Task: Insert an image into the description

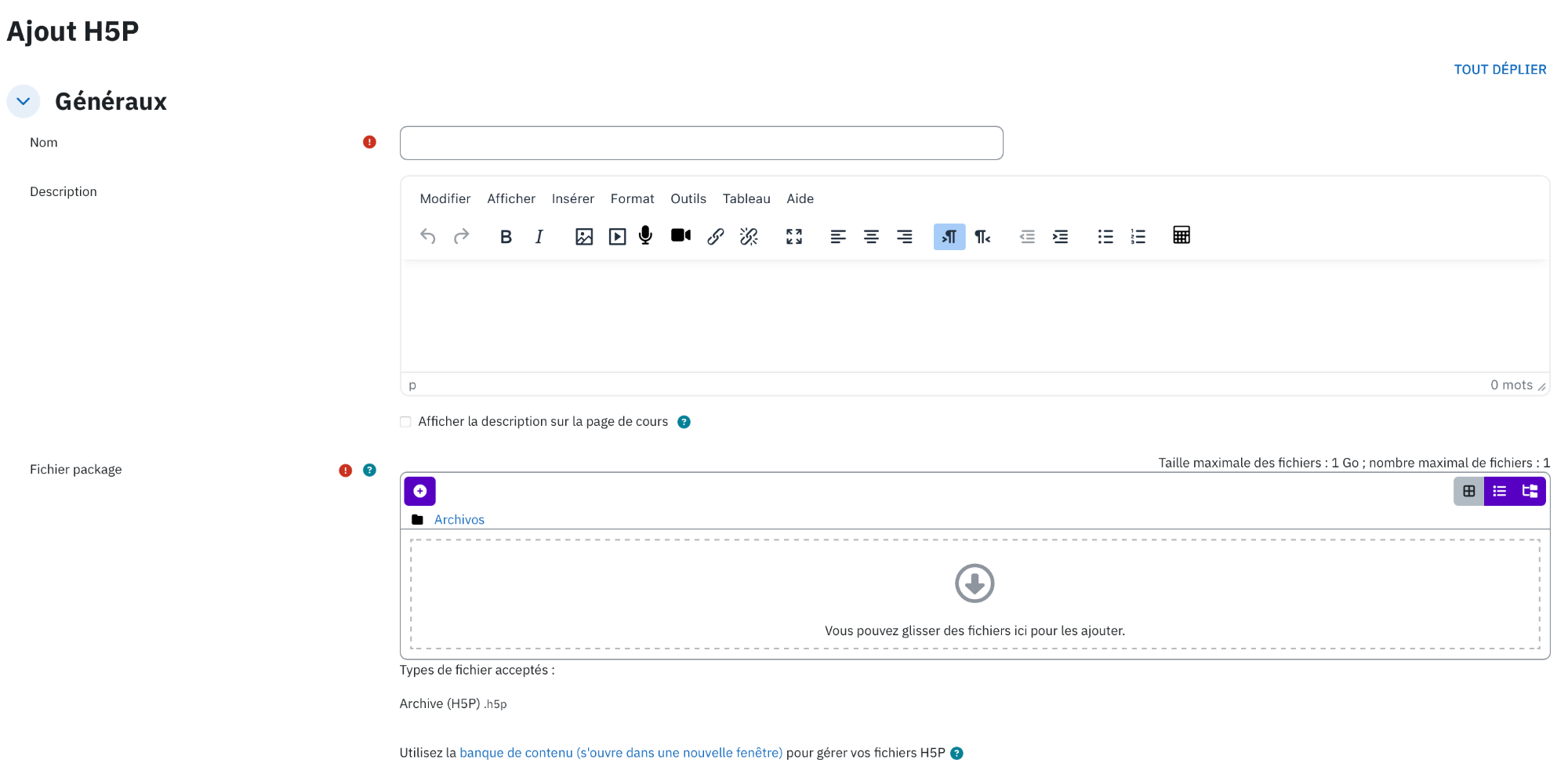Action: (584, 236)
